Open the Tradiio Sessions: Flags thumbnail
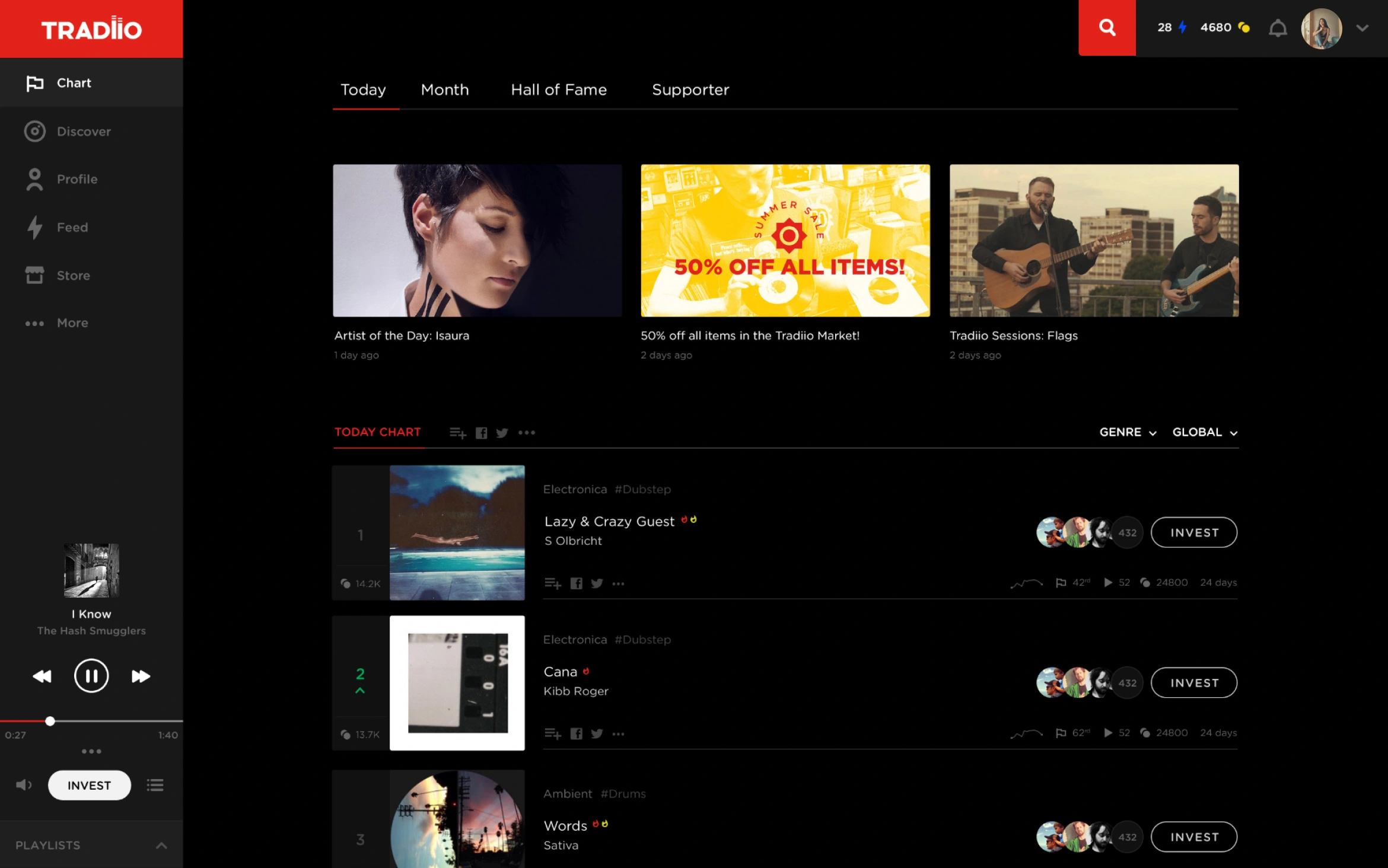The image size is (1388, 868). (1094, 240)
